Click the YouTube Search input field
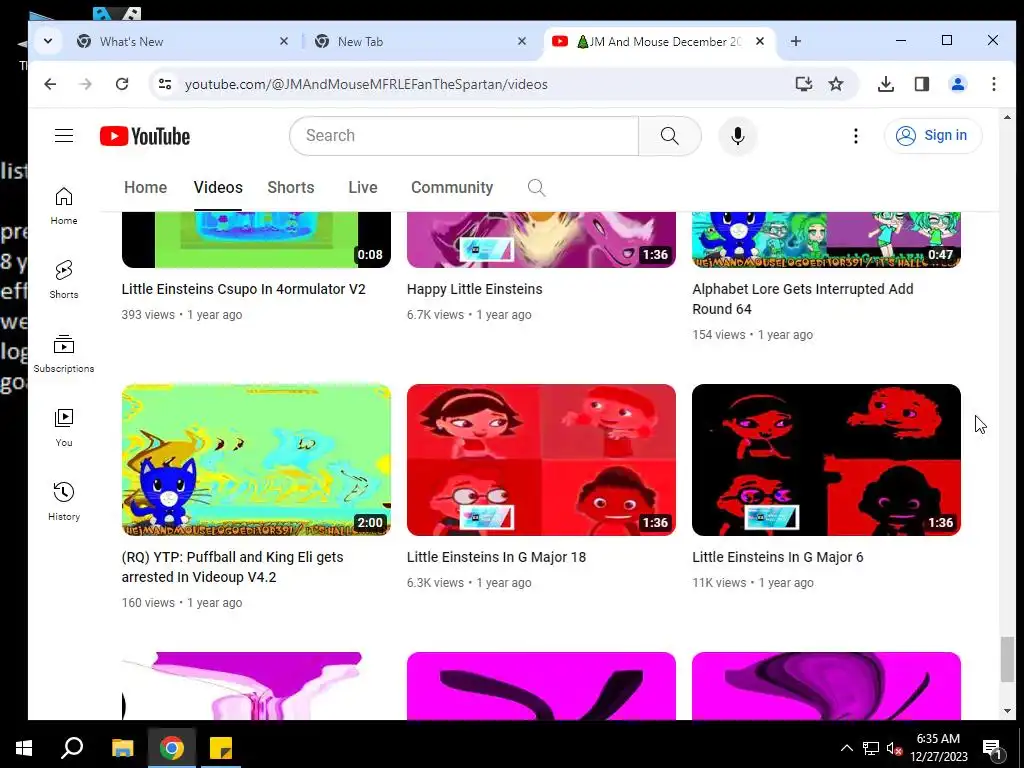1024x768 pixels. click(x=464, y=136)
